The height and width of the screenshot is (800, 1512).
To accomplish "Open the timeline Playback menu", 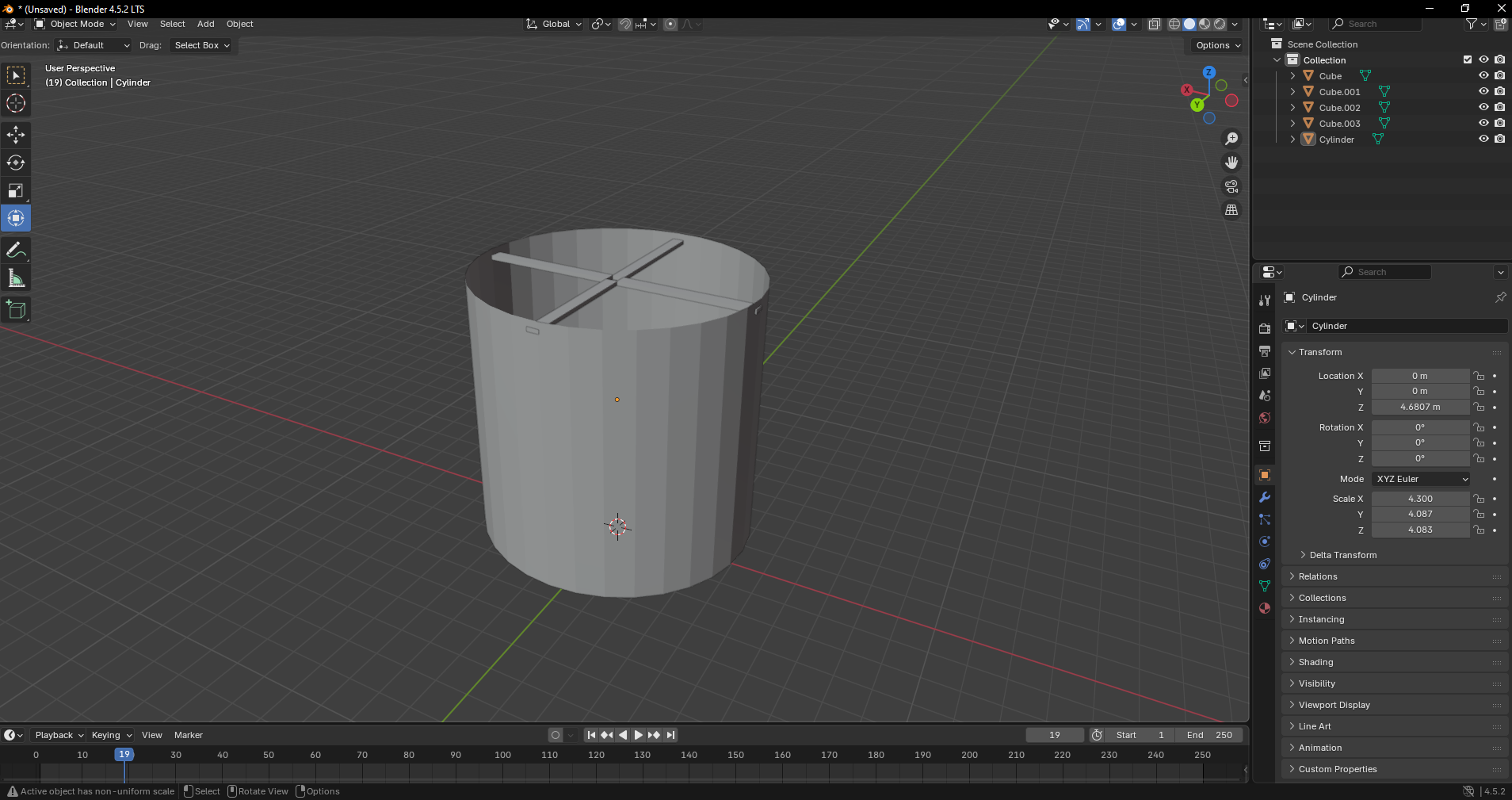I will tap(59, 735).
